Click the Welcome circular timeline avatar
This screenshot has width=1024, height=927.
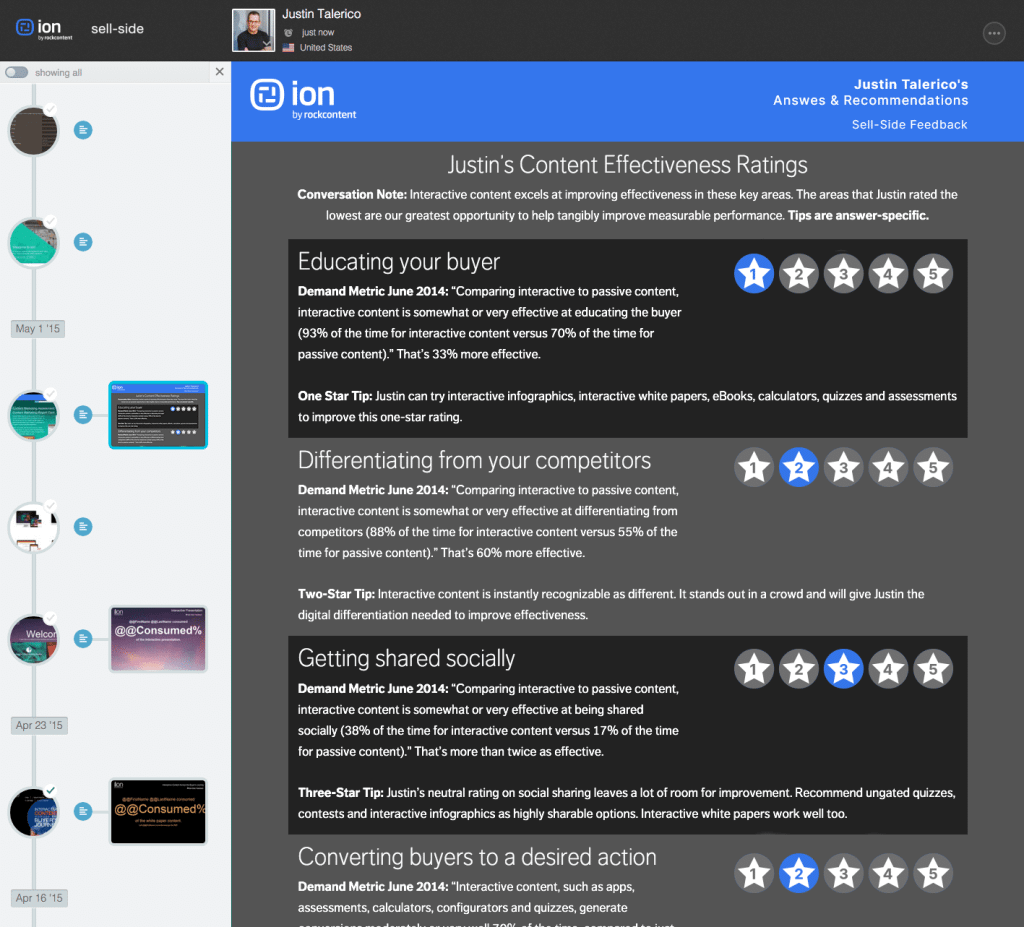coord(34,639)
